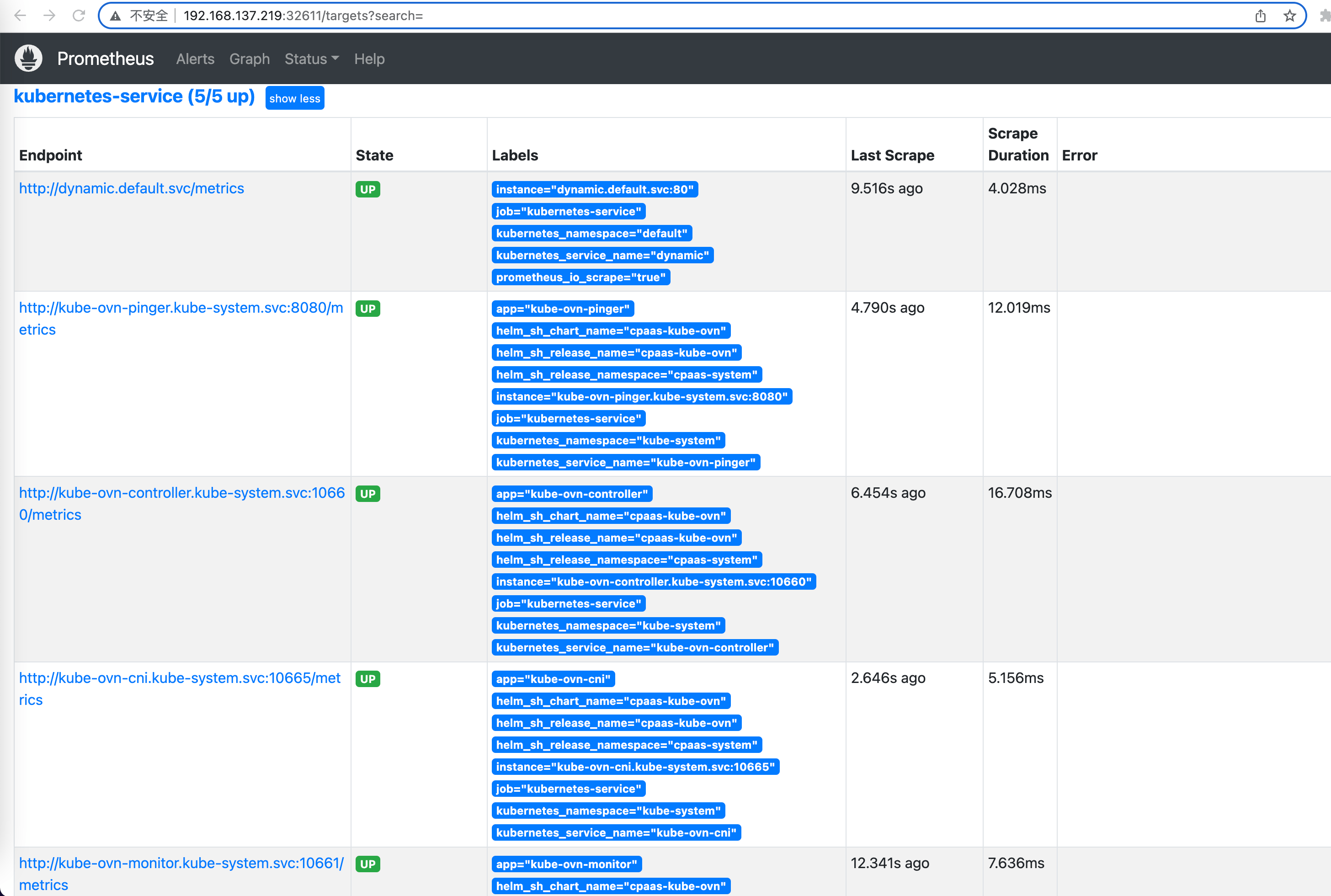Click the Prometheus flame logo

tap(28, 59)
